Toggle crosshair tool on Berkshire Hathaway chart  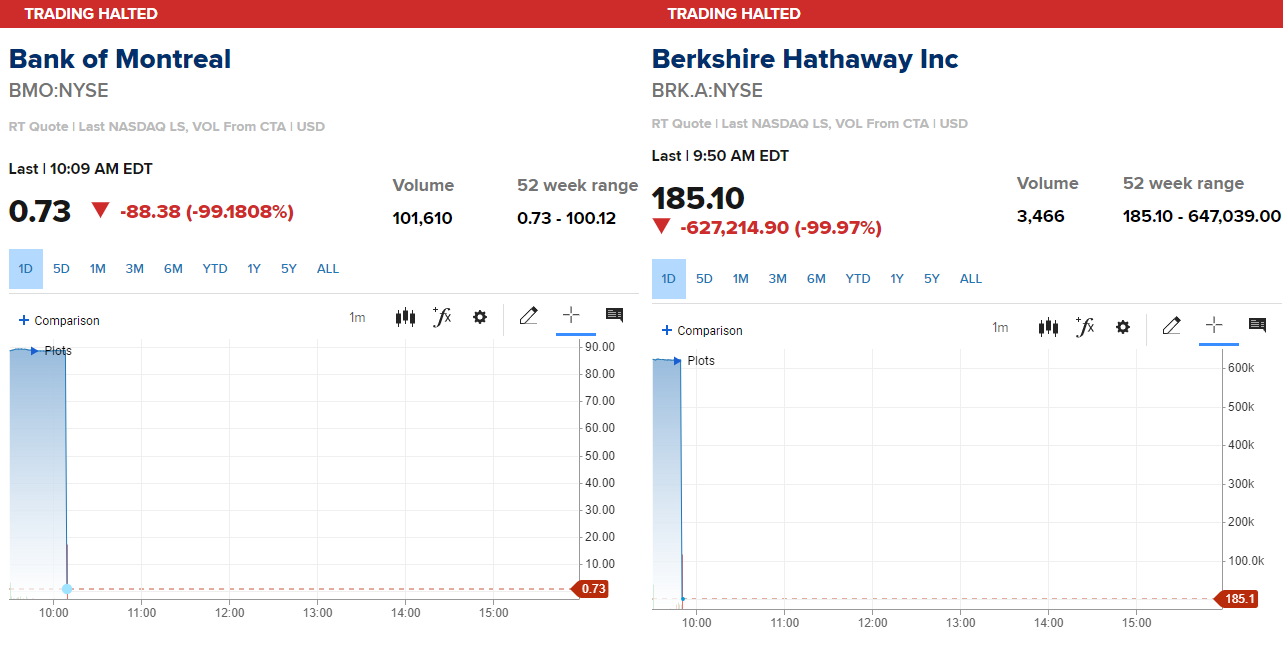pyautogui.click(x=1214, y=325)
